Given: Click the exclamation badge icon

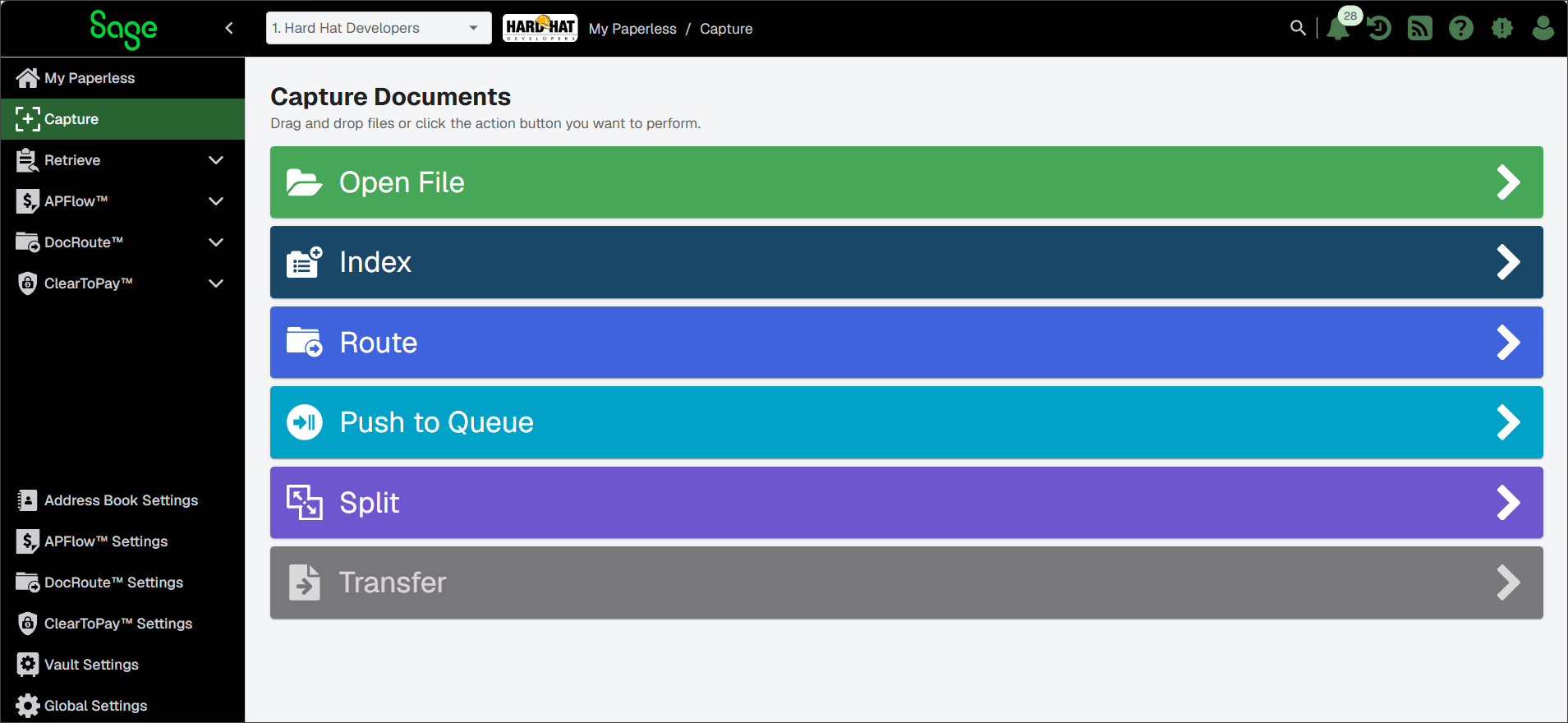Looking at the screenshot, I should click(1502, 29).
